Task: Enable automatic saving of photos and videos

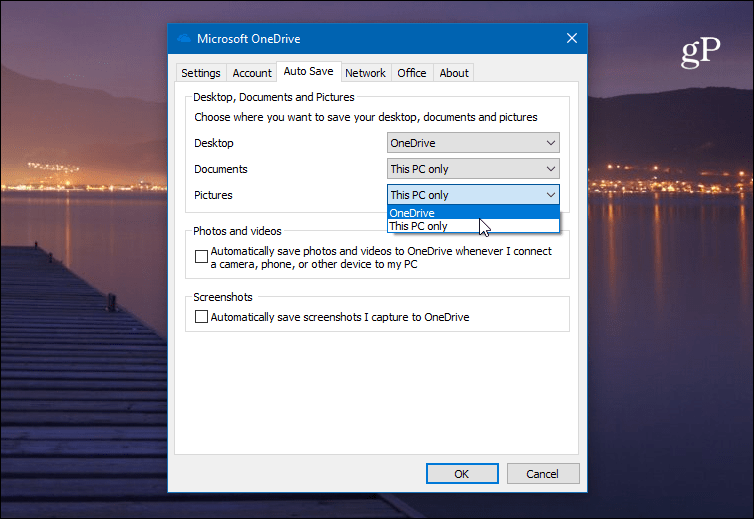Action: (x=201, y=256)
